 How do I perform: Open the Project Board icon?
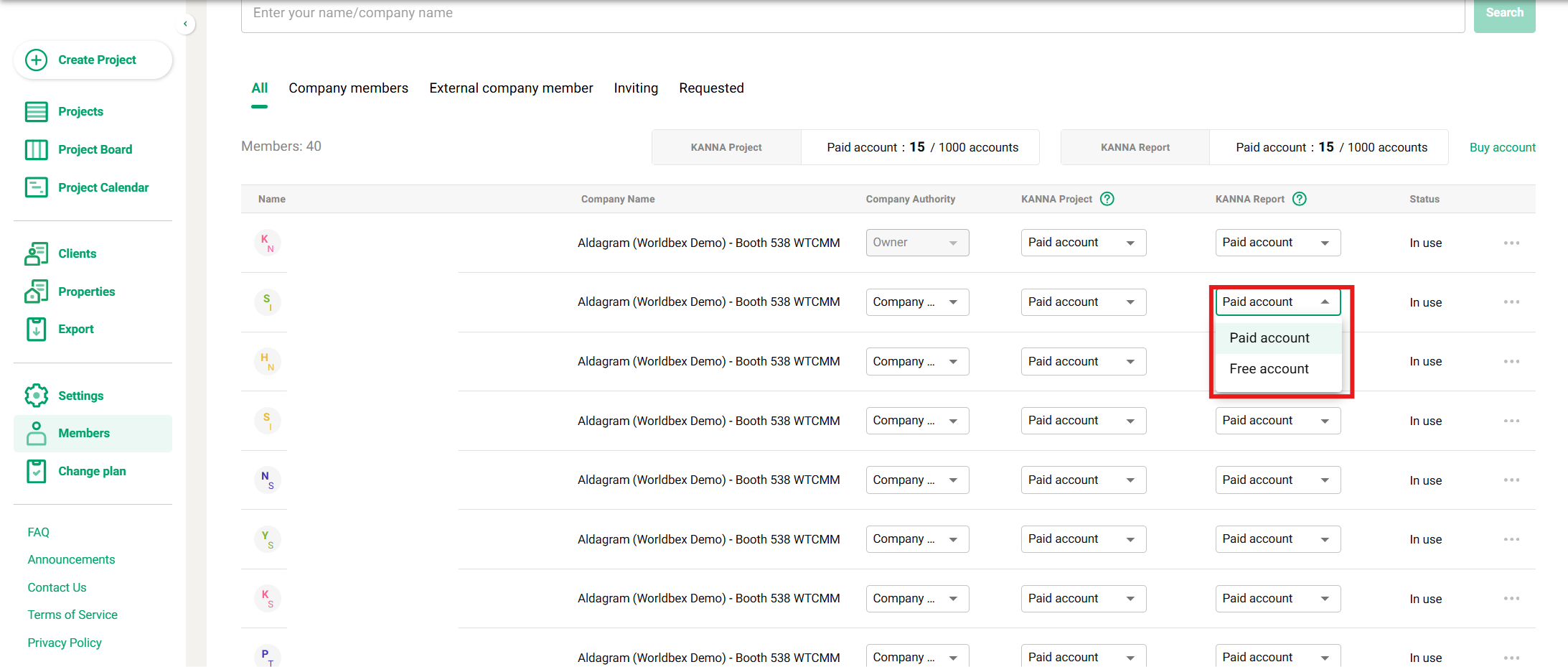[37, 149]
